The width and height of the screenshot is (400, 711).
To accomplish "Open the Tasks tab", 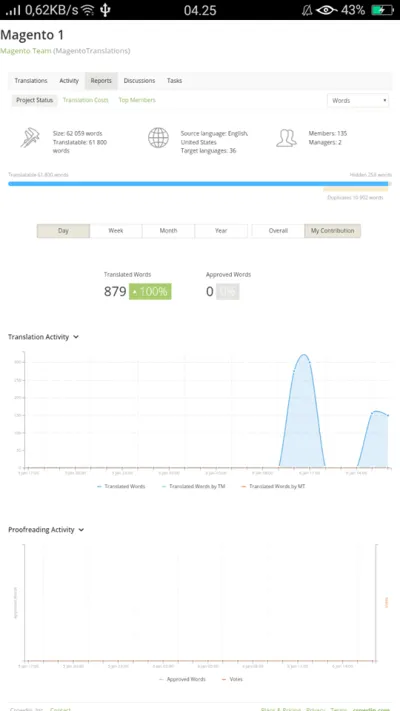I will pos(174,81).
